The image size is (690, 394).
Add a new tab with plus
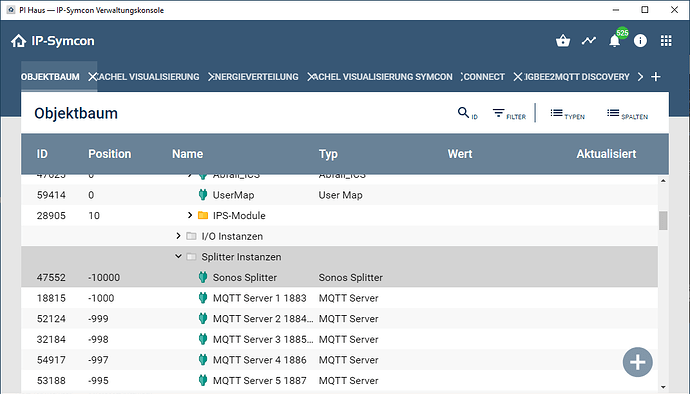coord(656,77)
